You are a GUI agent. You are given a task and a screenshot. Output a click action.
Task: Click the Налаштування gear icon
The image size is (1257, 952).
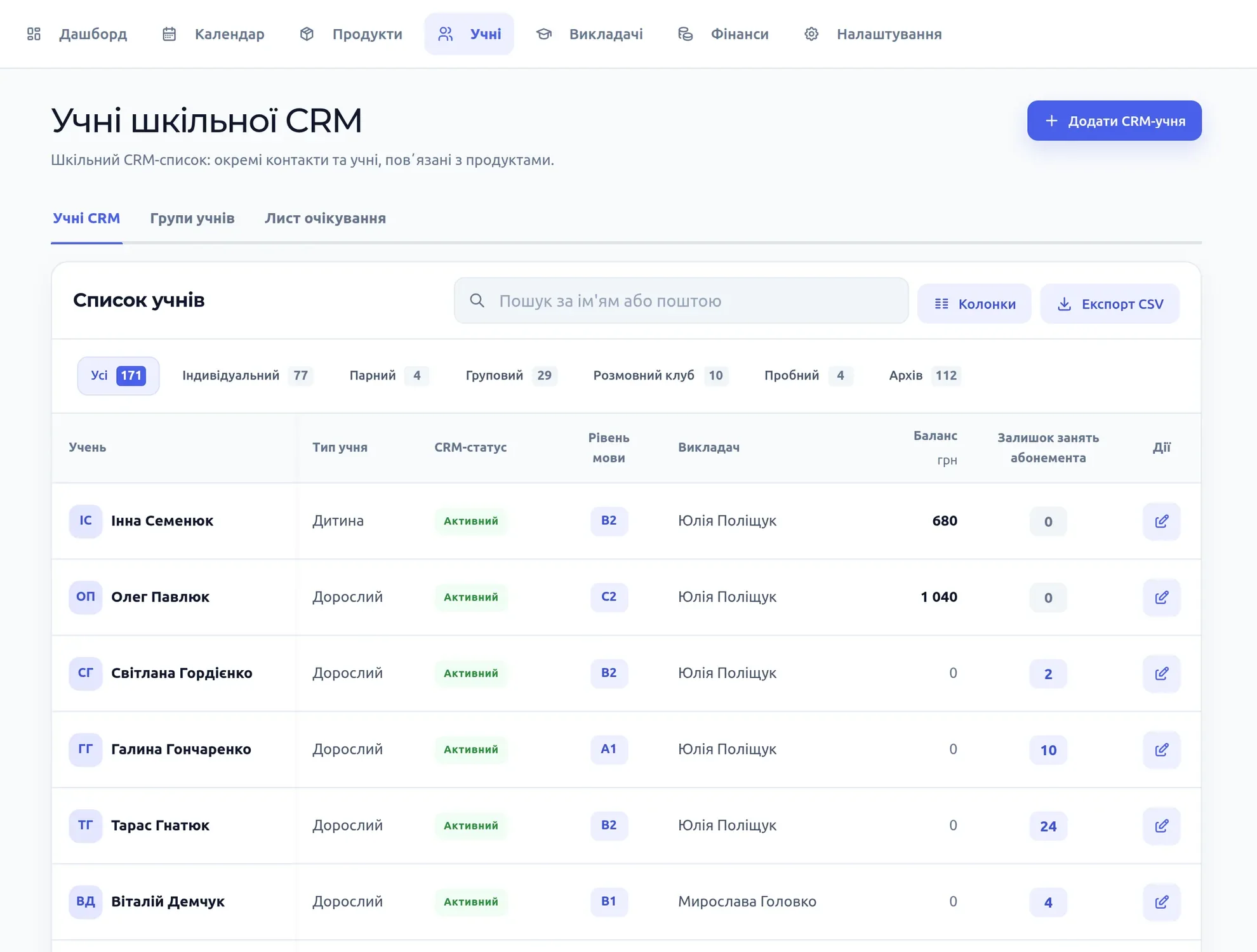811,34
